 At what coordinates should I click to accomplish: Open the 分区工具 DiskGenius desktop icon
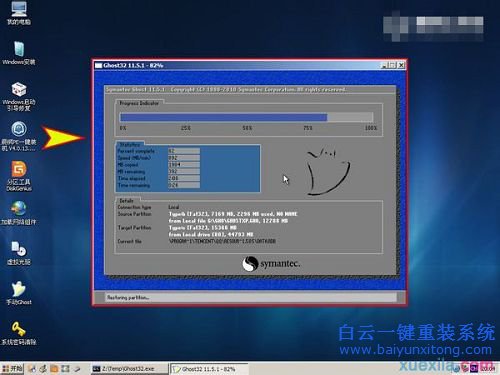(x=19, y=176)
